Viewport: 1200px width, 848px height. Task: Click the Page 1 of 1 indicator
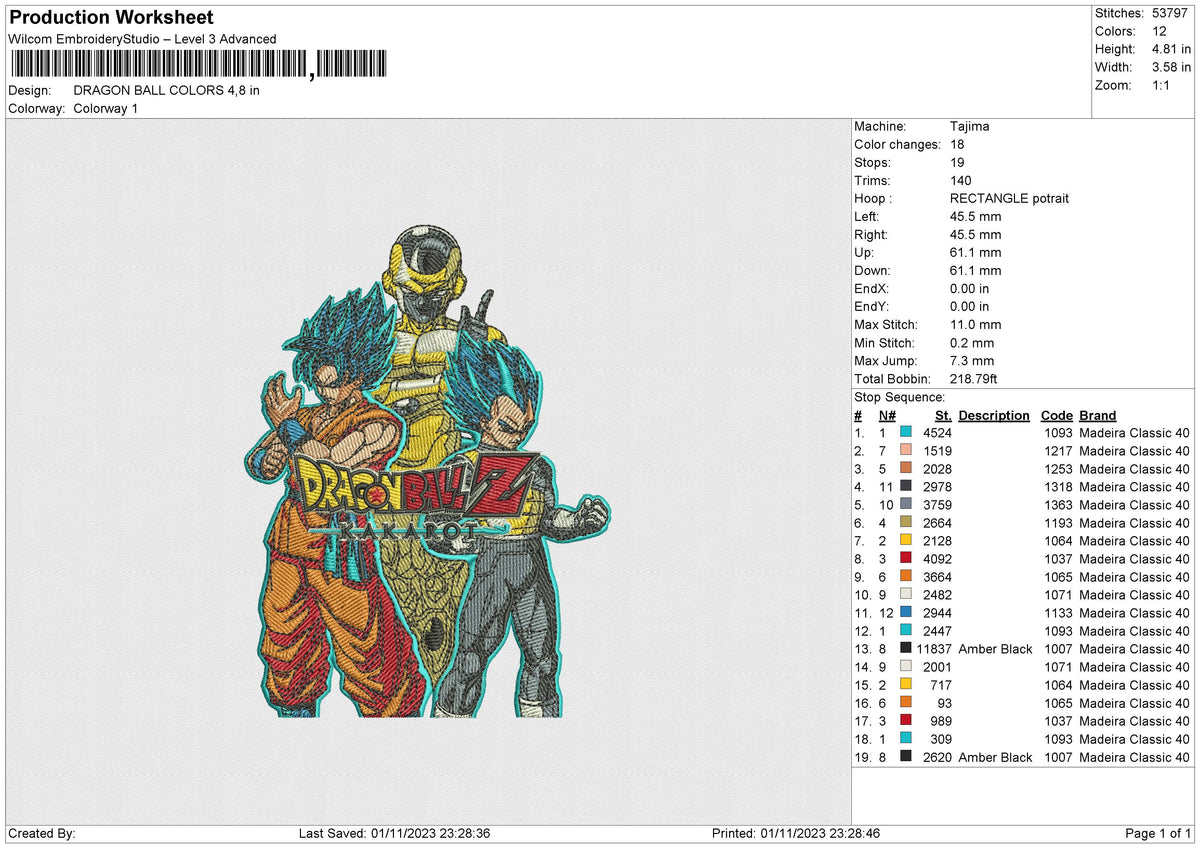1158,834
